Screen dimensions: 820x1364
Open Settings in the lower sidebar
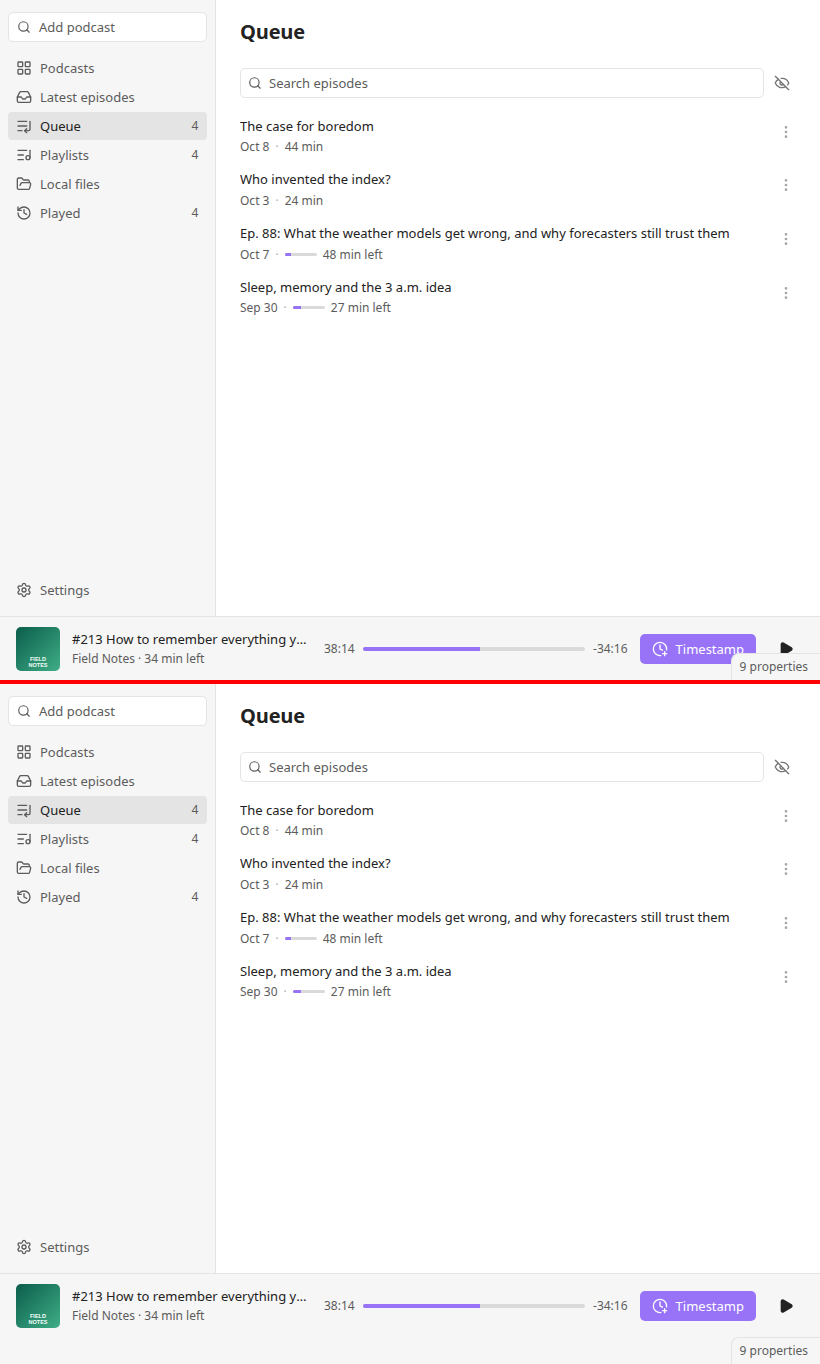pyautogui.click(x=107, y=1247)
